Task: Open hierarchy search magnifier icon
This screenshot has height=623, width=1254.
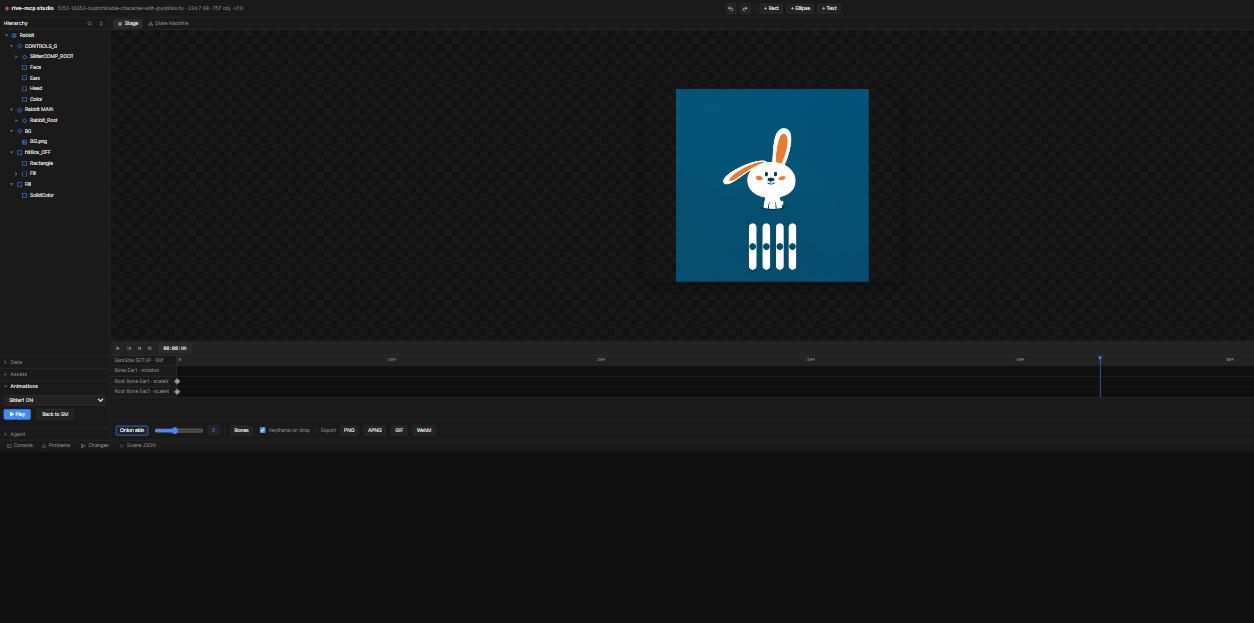Action: pos(89,23)
